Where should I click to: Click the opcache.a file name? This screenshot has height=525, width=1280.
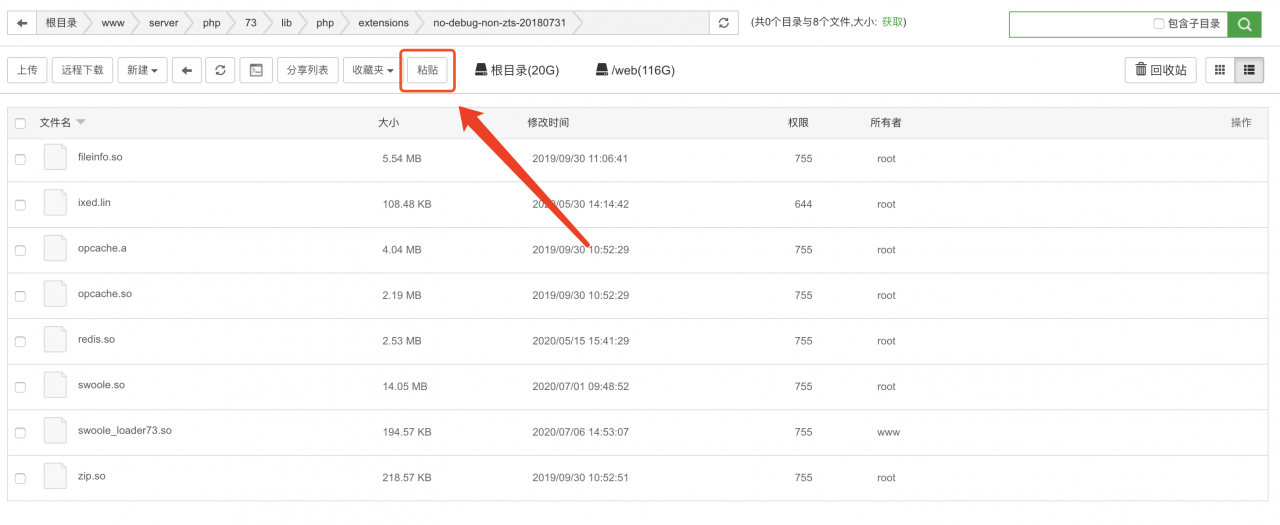(x=102, y=248)
